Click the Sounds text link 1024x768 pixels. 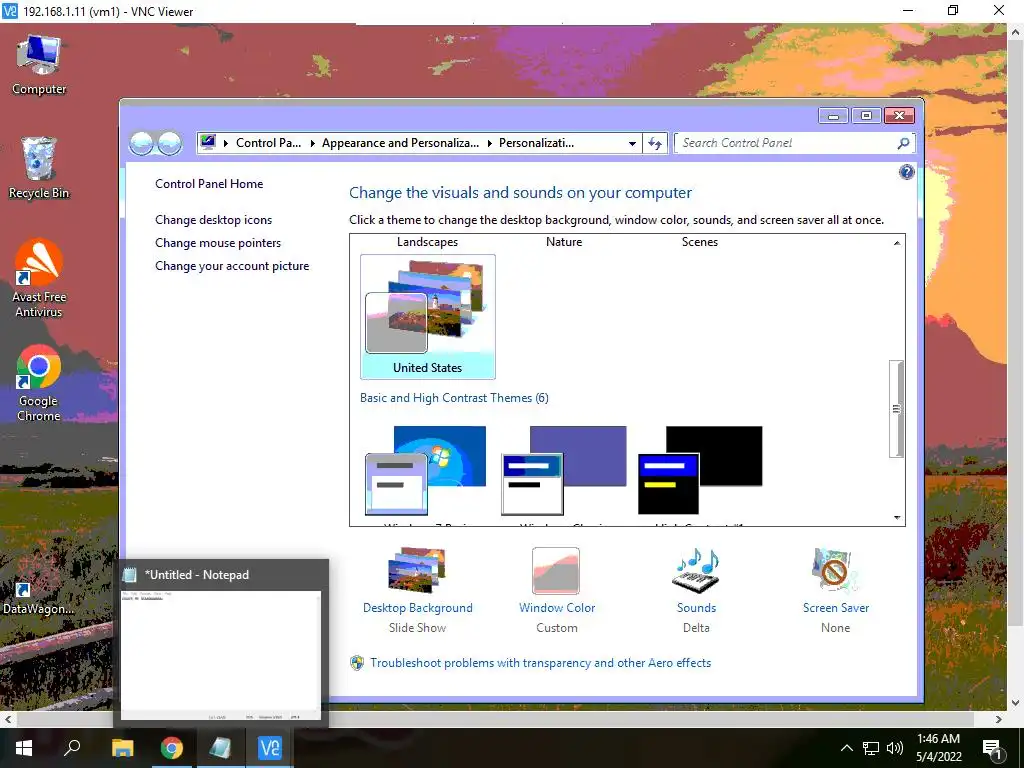(x=696, y=607)
